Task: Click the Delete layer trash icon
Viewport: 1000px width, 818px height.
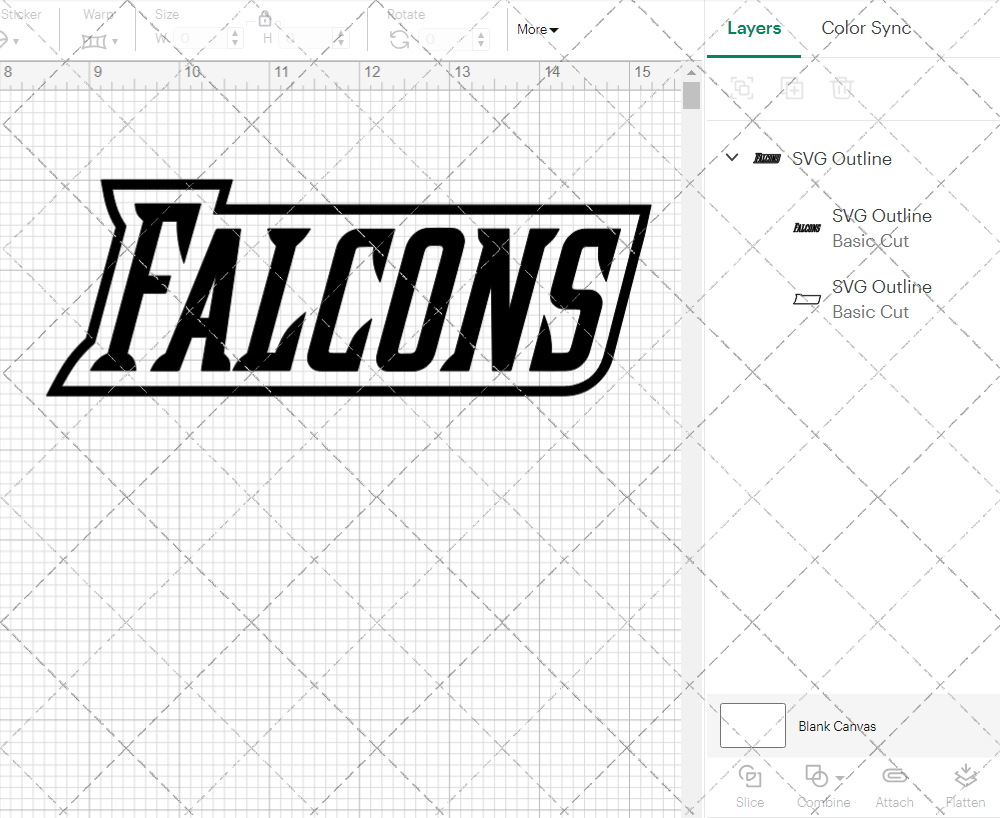Action: click(842, 88)
